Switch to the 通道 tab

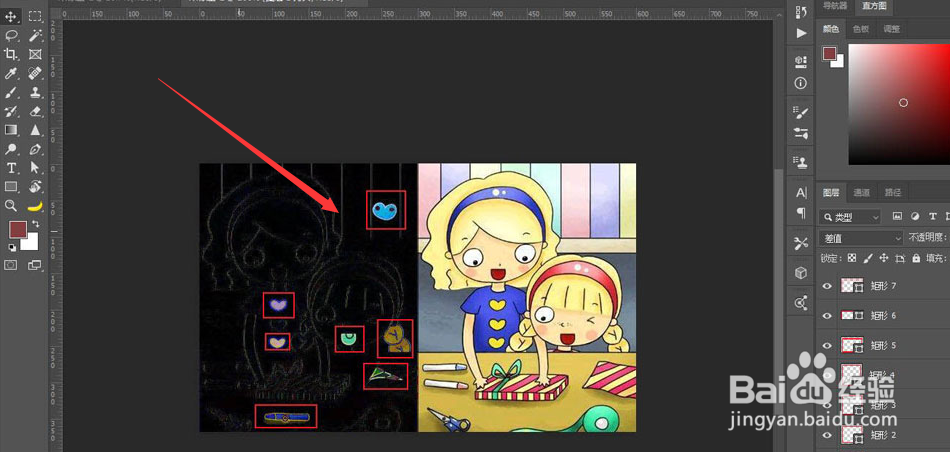862,193
